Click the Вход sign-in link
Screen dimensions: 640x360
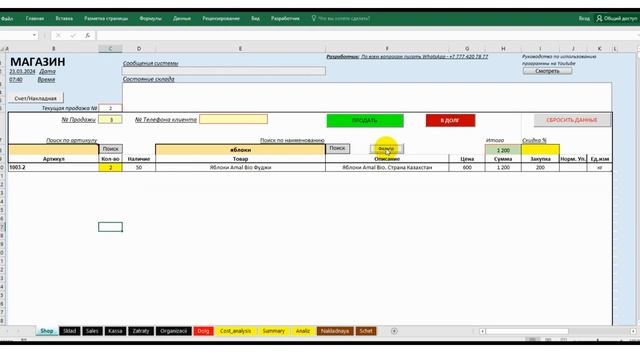584,18
